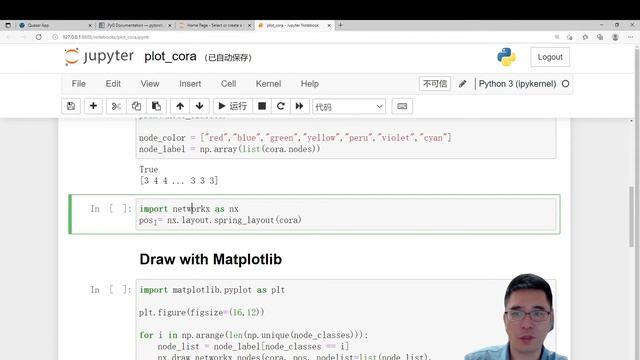The height and width of the screenshot is (360, 640).
Task: Restart and run all cells fast-forward icon
Action: (x=299, y=106)
